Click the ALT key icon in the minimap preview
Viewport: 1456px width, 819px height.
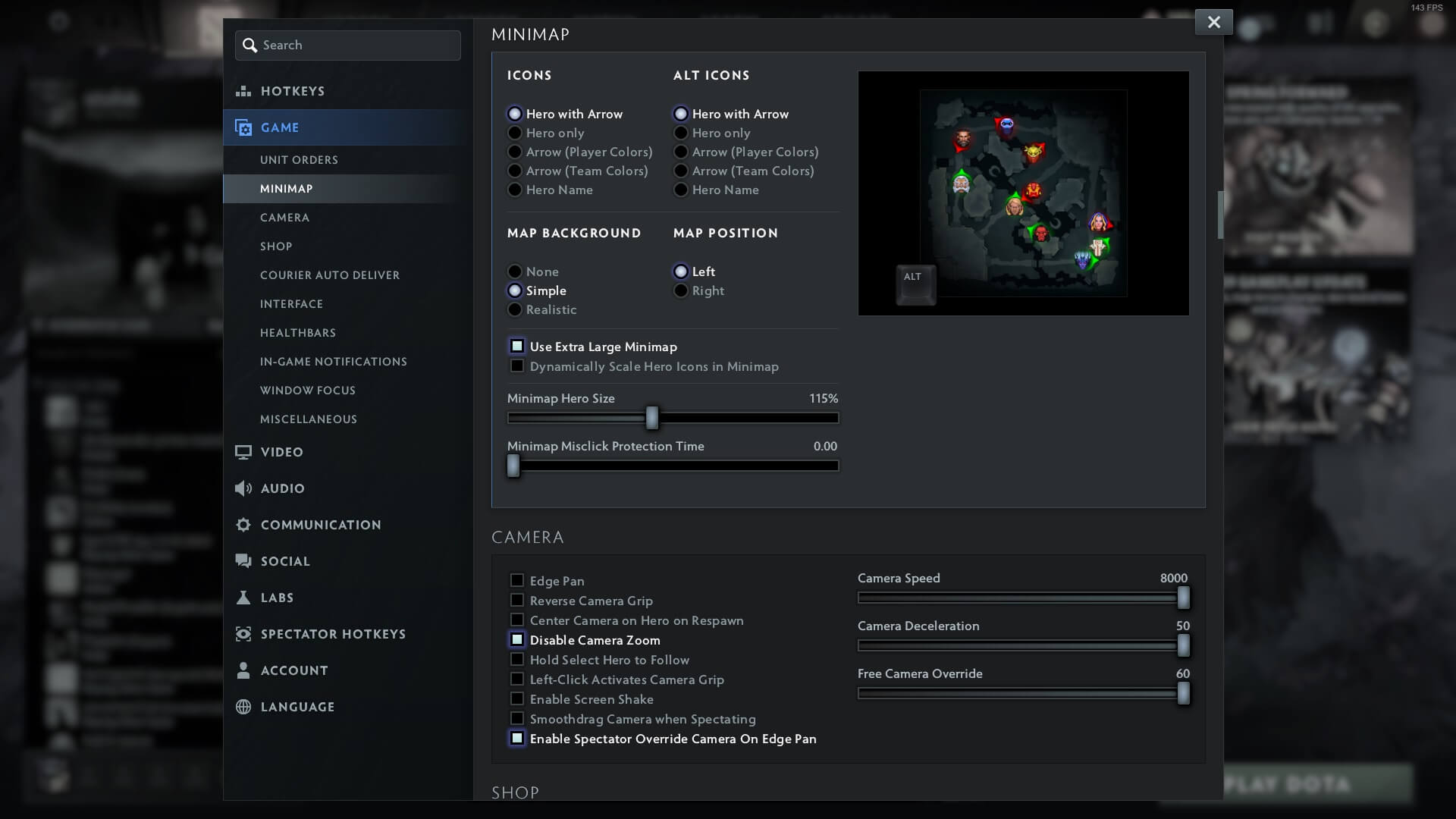click(x=915, y=284)
